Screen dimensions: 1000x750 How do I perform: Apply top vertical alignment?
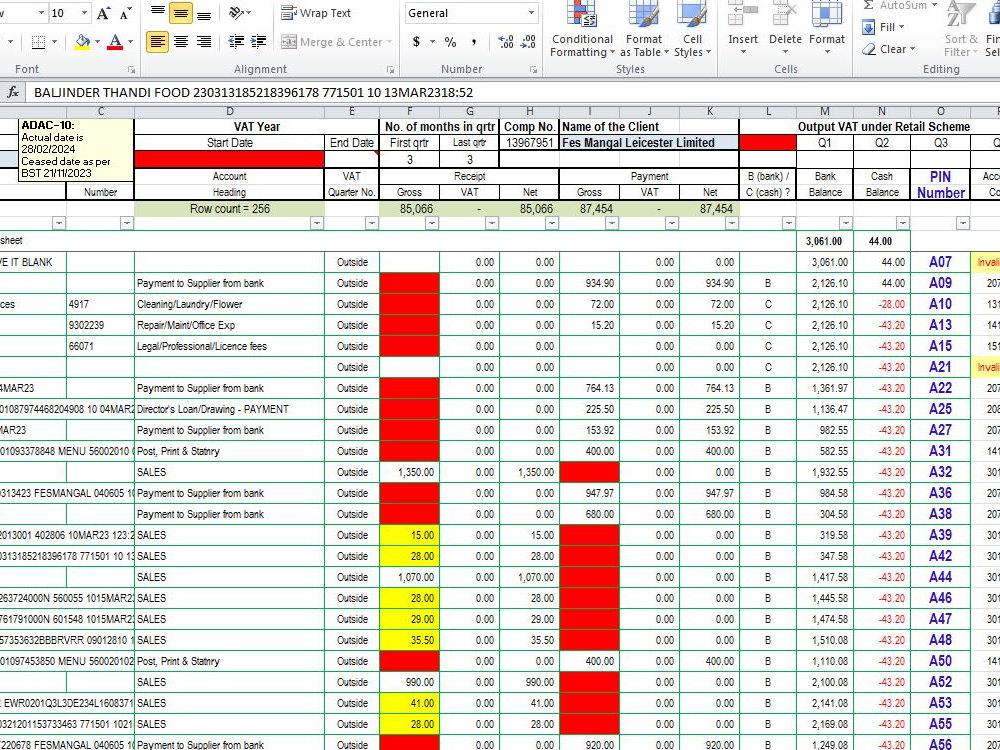click(158, 13)
